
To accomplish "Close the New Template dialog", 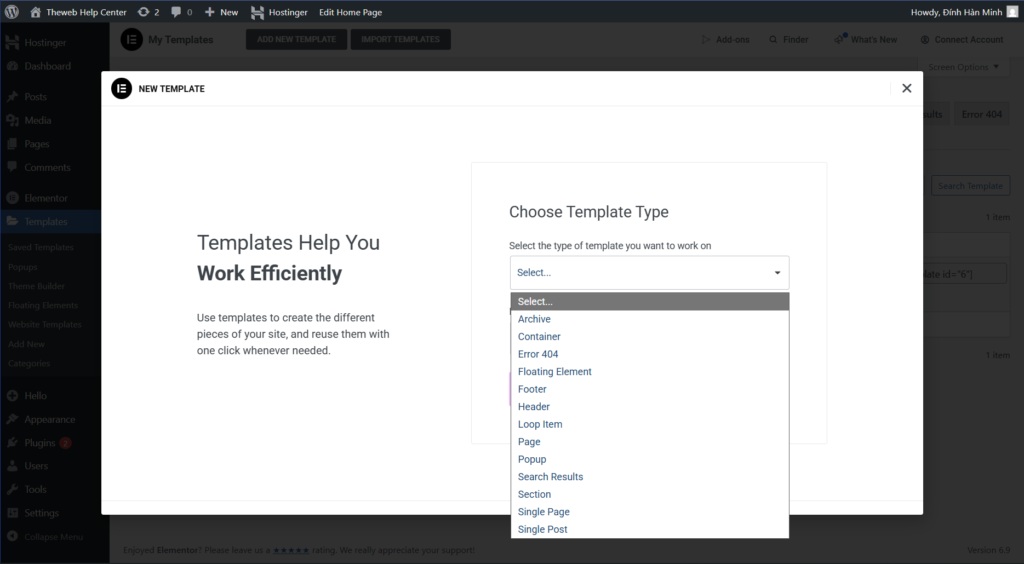I will (x=906, y=88).
